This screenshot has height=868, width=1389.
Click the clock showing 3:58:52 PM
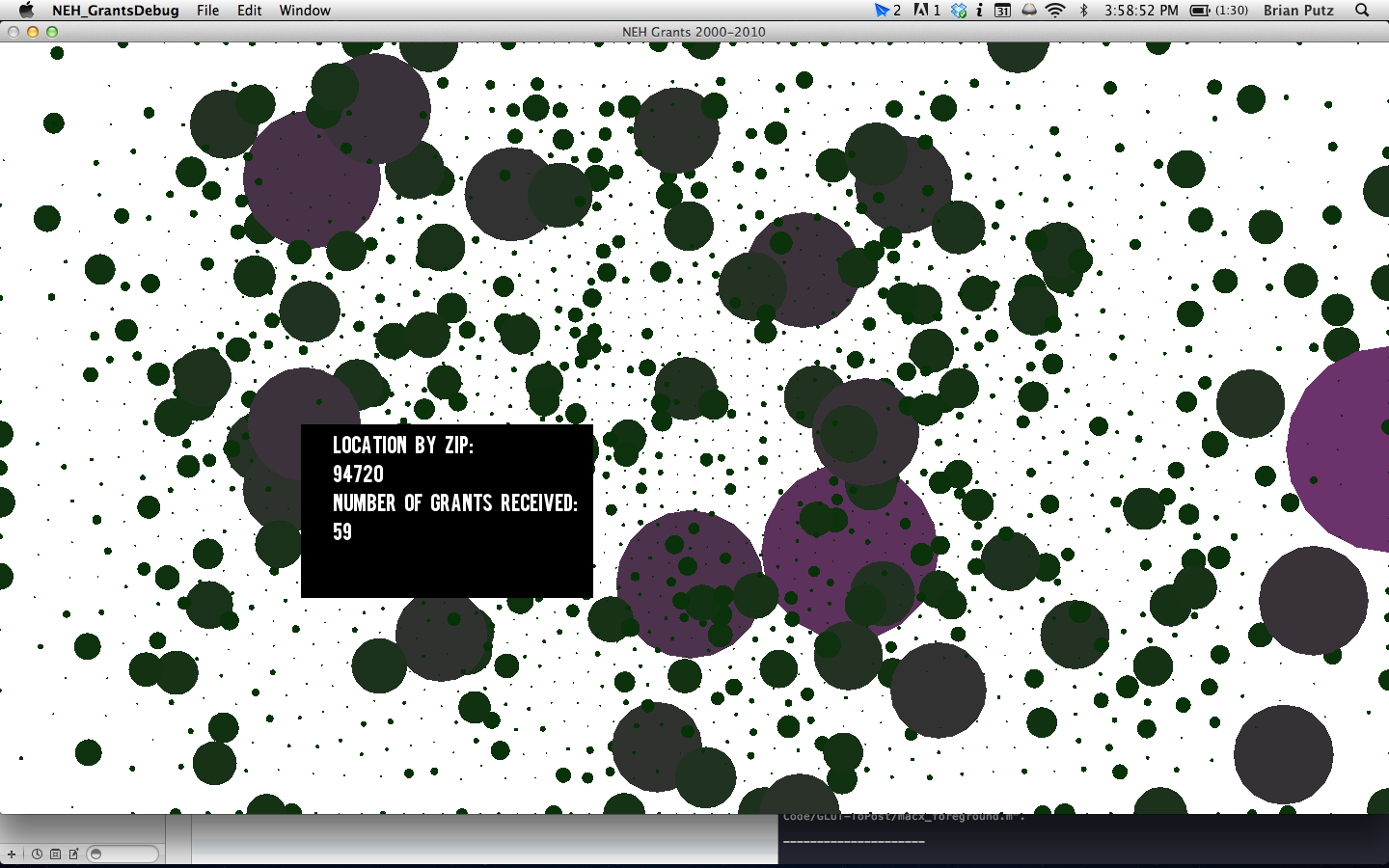1141,10
